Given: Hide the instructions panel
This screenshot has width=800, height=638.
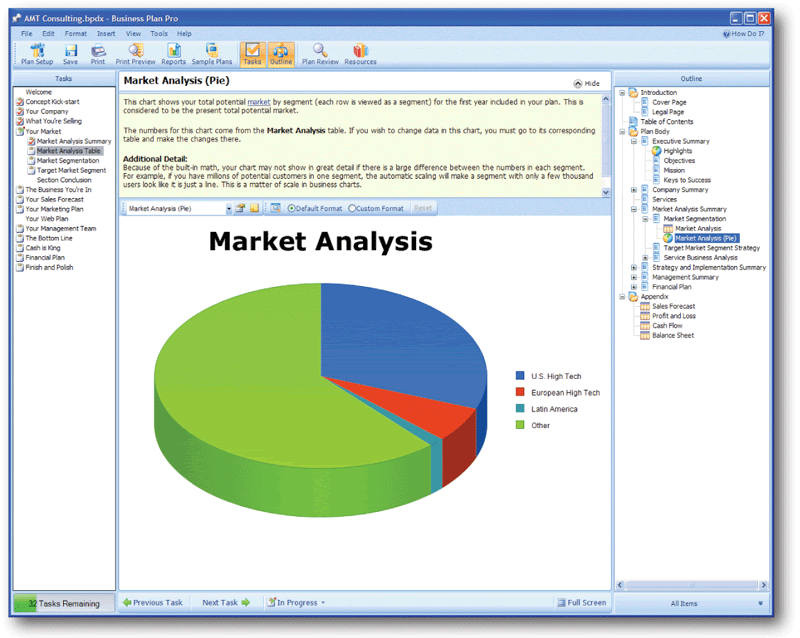Looking at the screenshot, I should coord(587,83).
